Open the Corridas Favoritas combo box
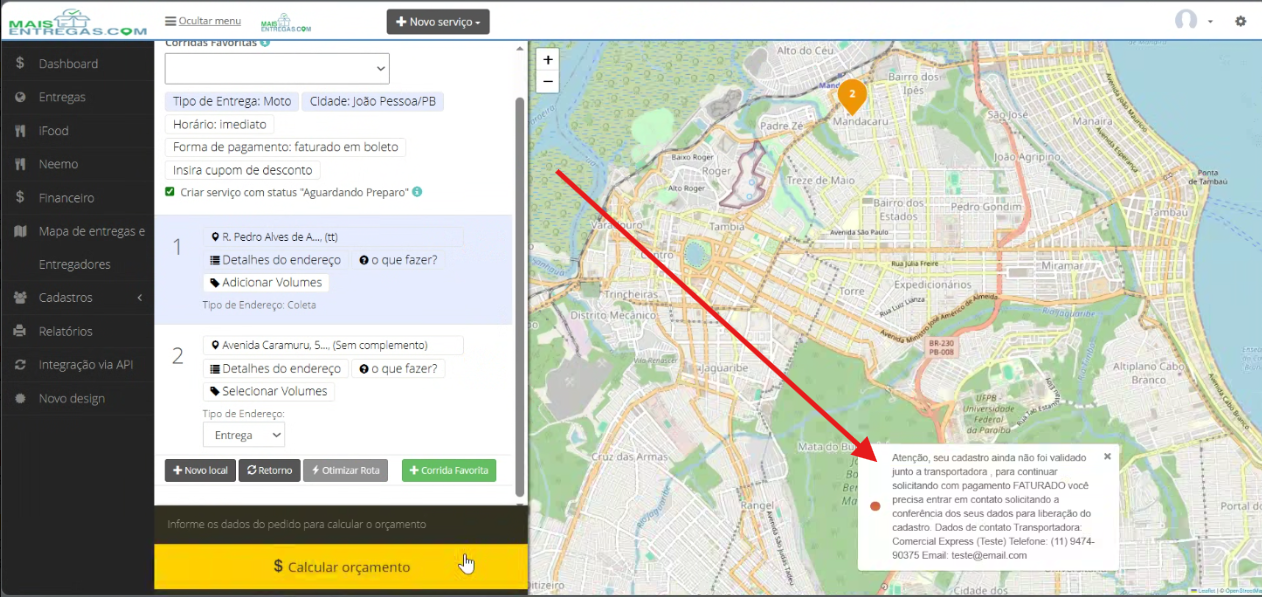 coord(277,68)
